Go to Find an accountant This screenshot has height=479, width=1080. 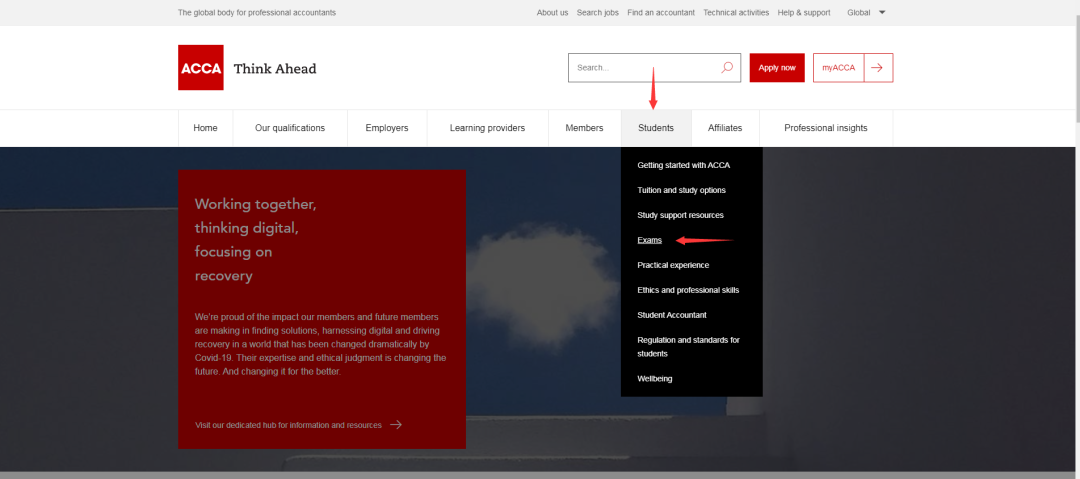(661, 12)
